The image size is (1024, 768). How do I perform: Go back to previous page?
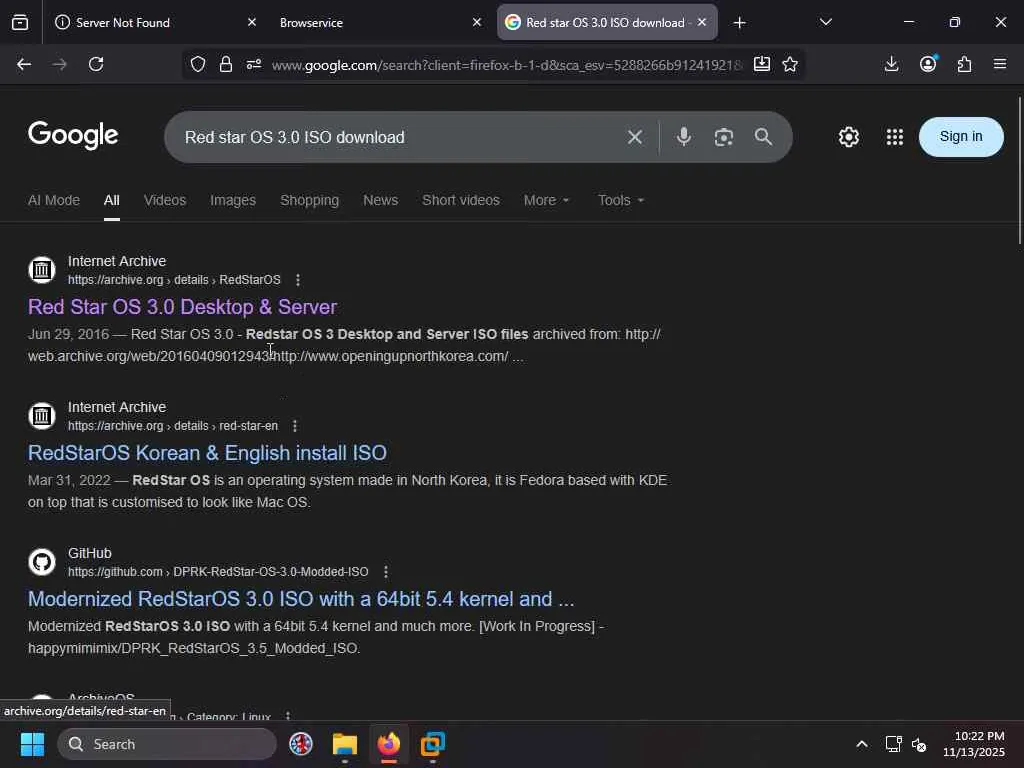pyautogui.click(x=24, y=64)
